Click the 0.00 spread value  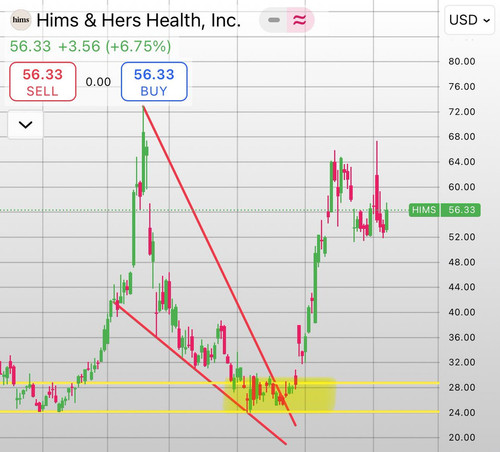[x=98, y=82]
